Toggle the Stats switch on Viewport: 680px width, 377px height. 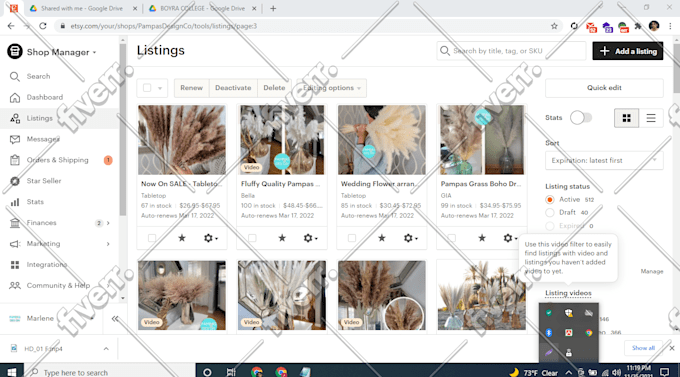(x=581, y=118)
